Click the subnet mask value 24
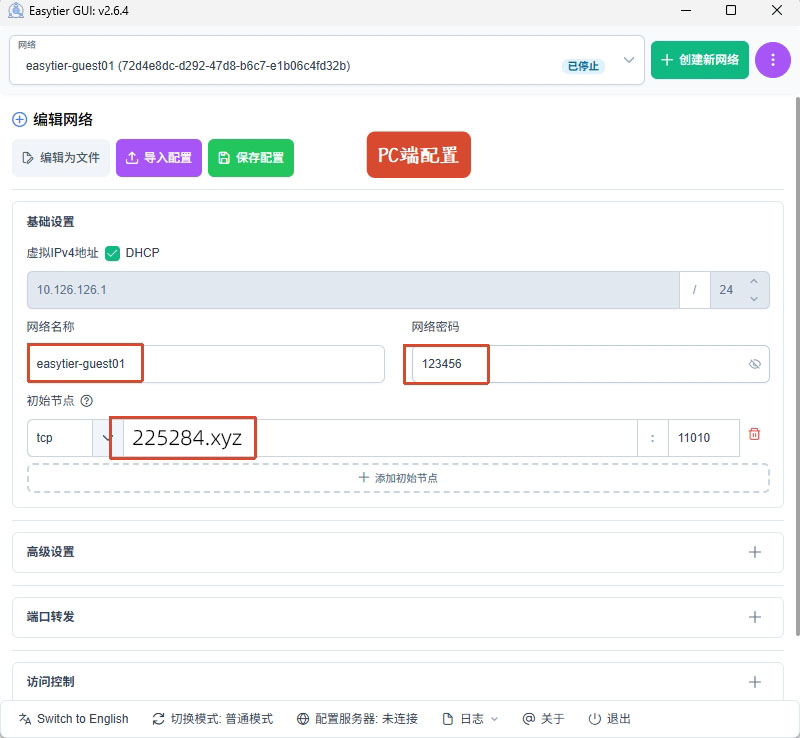The image size is (800, 738). (x=726, y=290)
